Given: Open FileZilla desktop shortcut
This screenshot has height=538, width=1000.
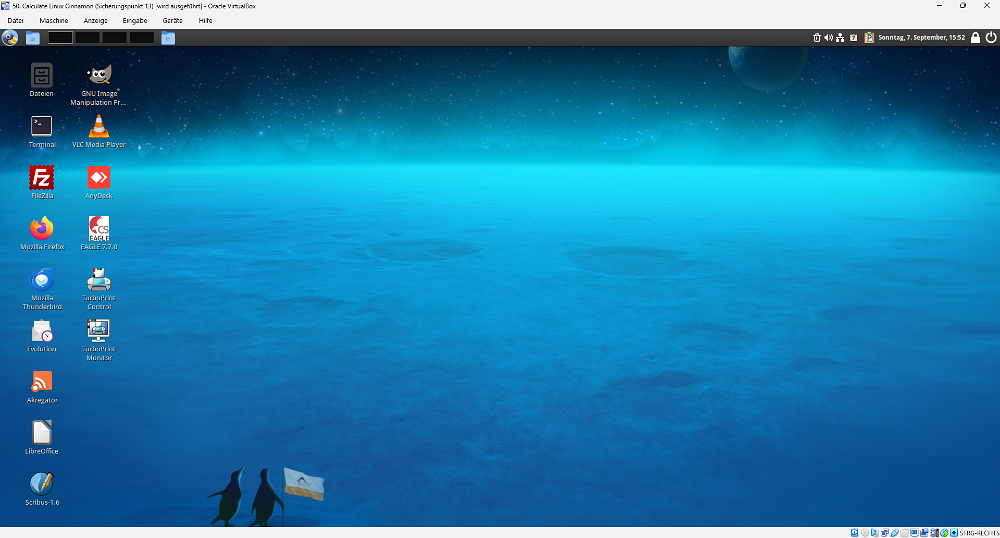Looking at the screenshot, I should tap(42, 178).
